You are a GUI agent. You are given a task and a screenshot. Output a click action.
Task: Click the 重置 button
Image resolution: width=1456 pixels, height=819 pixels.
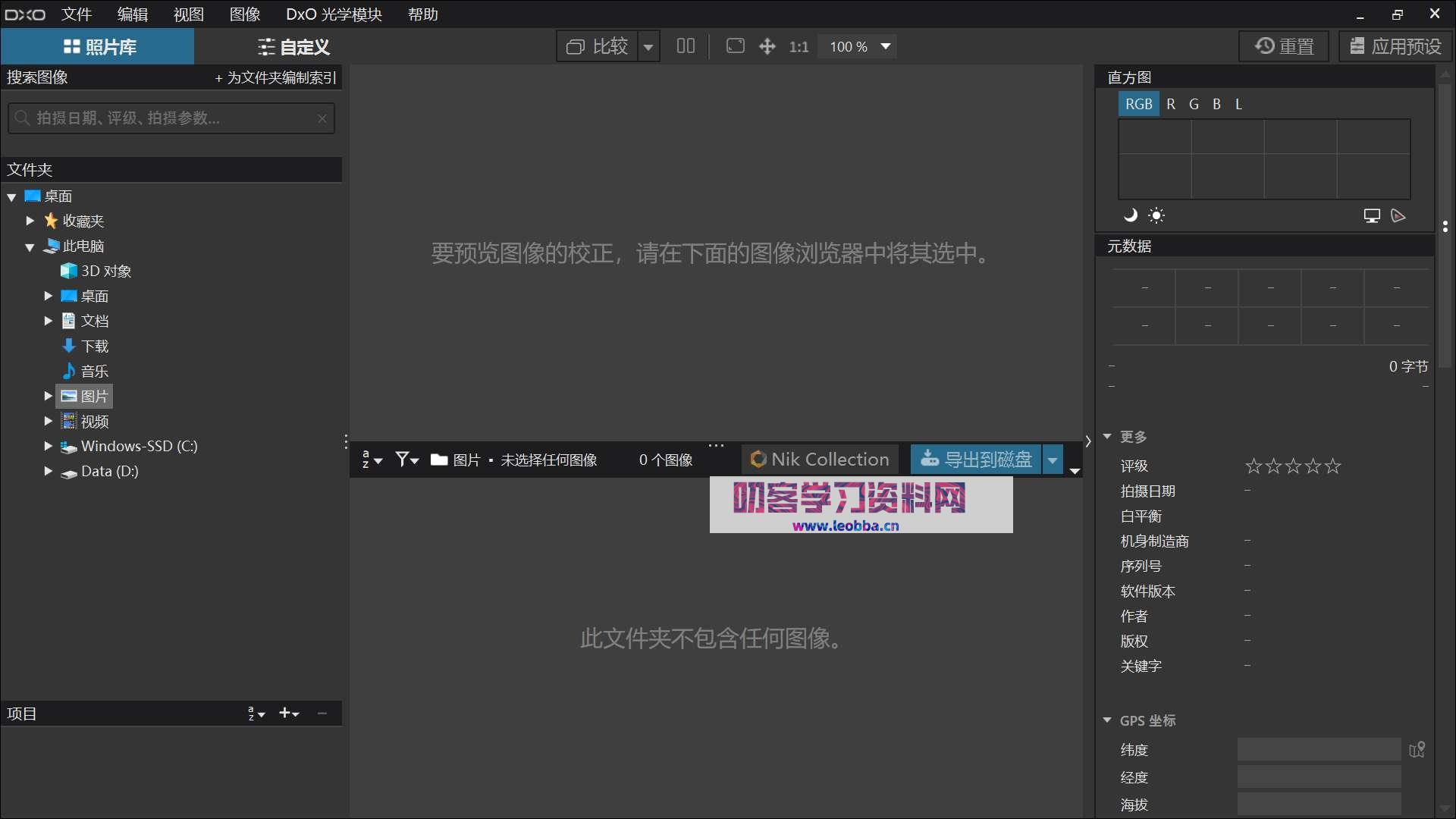1284,45
